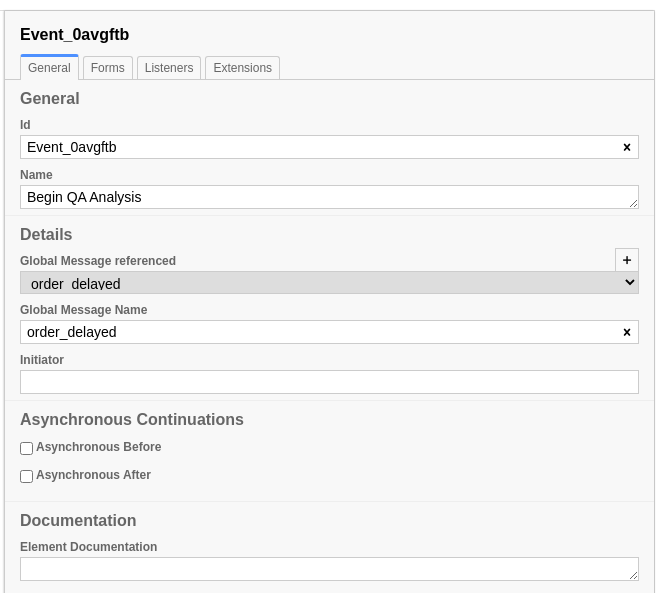This screenshot has height=593, width=658.
Task: Select the Event_0avgftb panel title
Action: [75, 34]
